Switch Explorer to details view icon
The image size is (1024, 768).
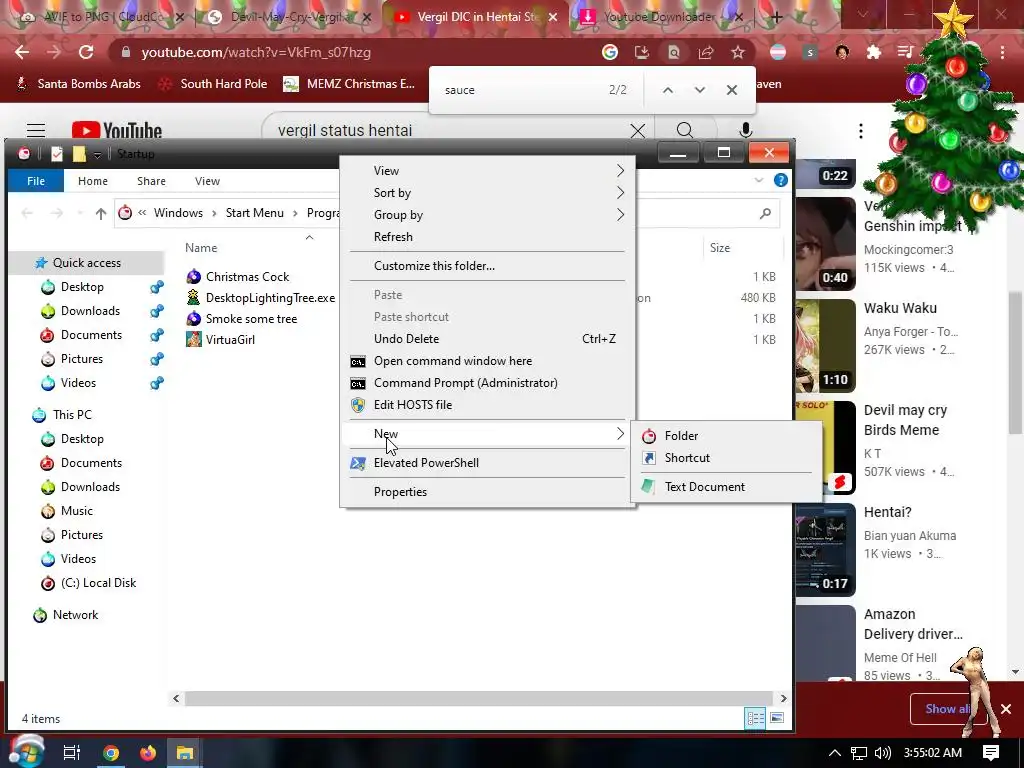point(755,718)
